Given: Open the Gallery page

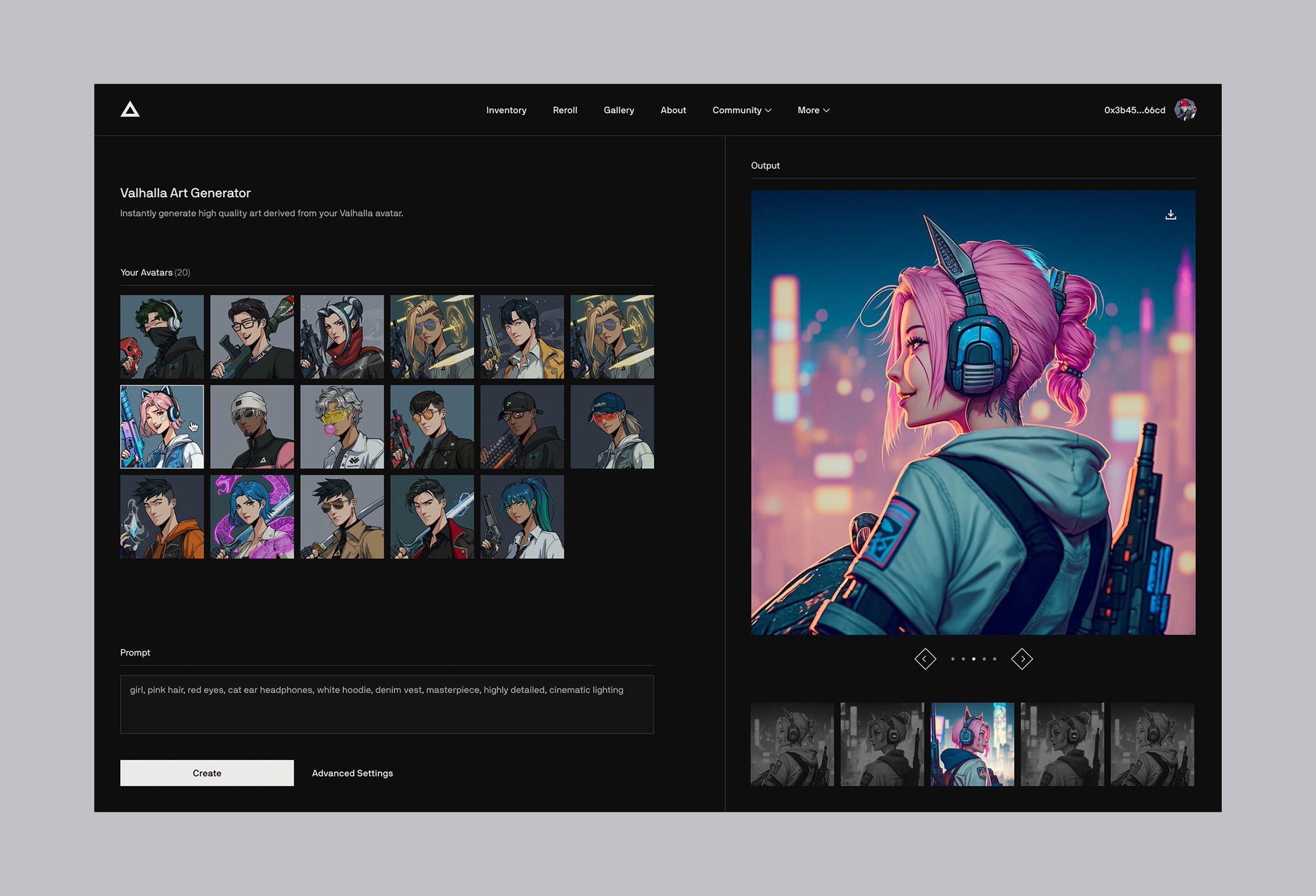Looking at the screenshot, I should tap(619, 110).
